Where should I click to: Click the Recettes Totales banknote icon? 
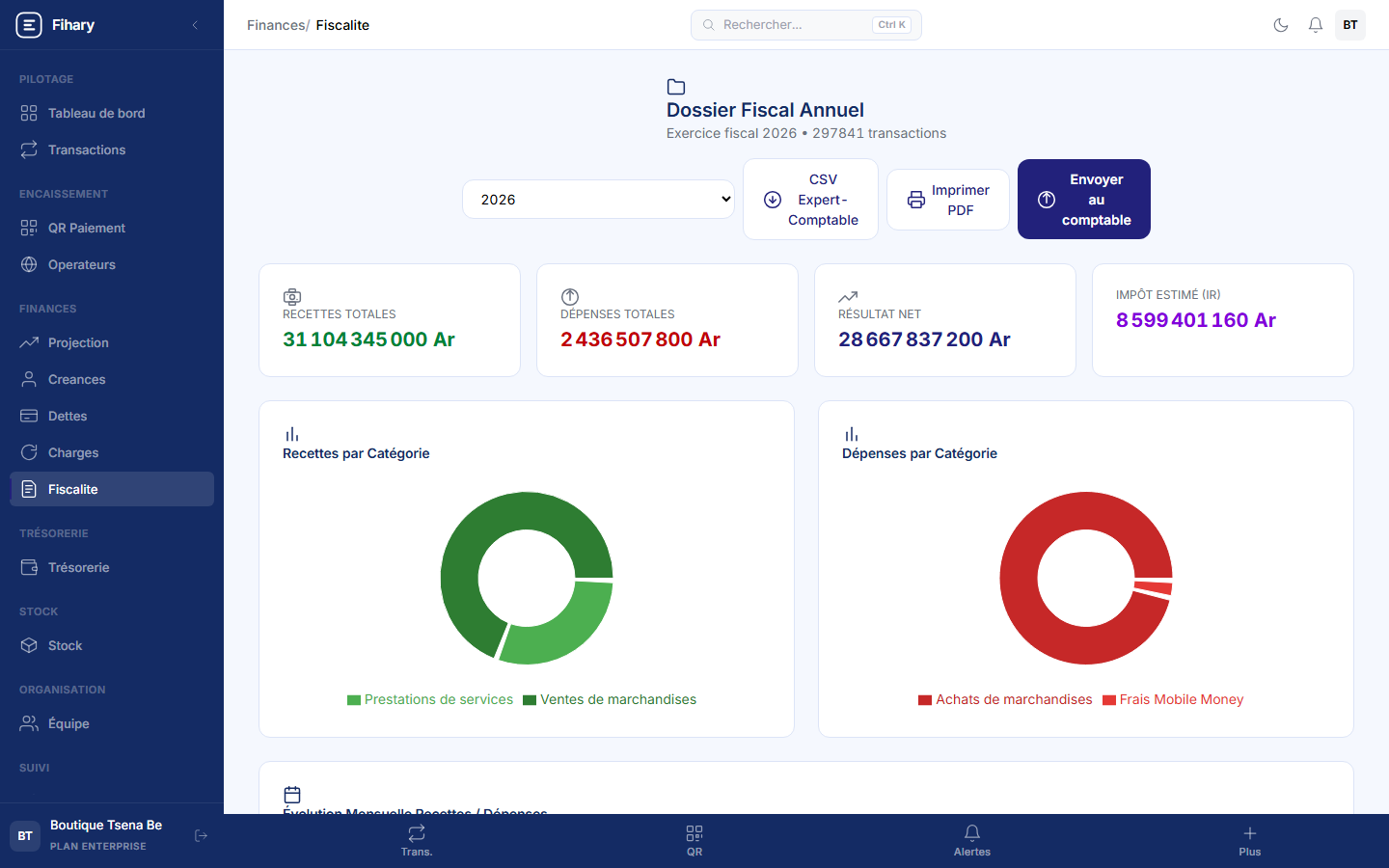tap(292, 297)
